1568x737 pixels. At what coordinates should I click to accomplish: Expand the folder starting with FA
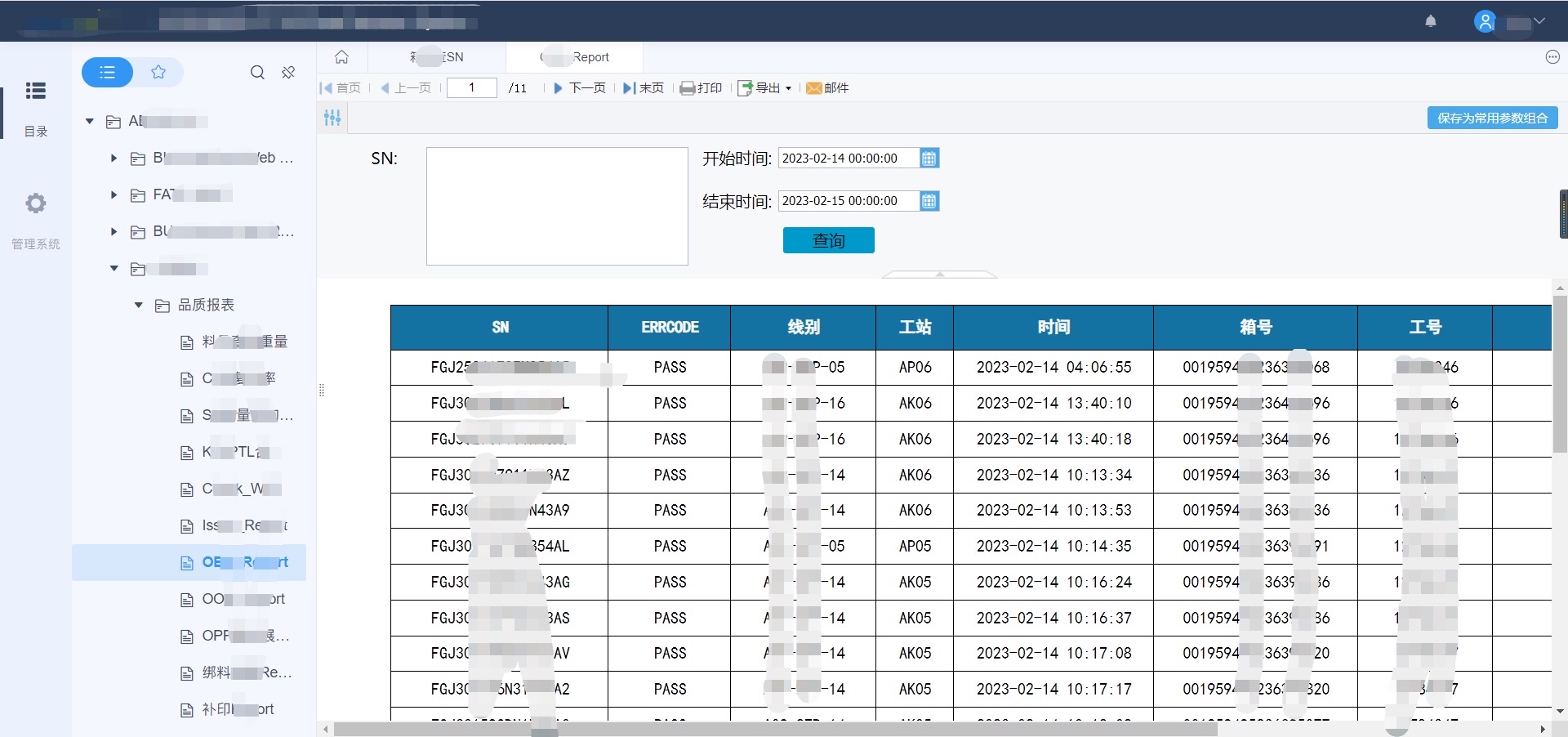(x=114, y=194)
